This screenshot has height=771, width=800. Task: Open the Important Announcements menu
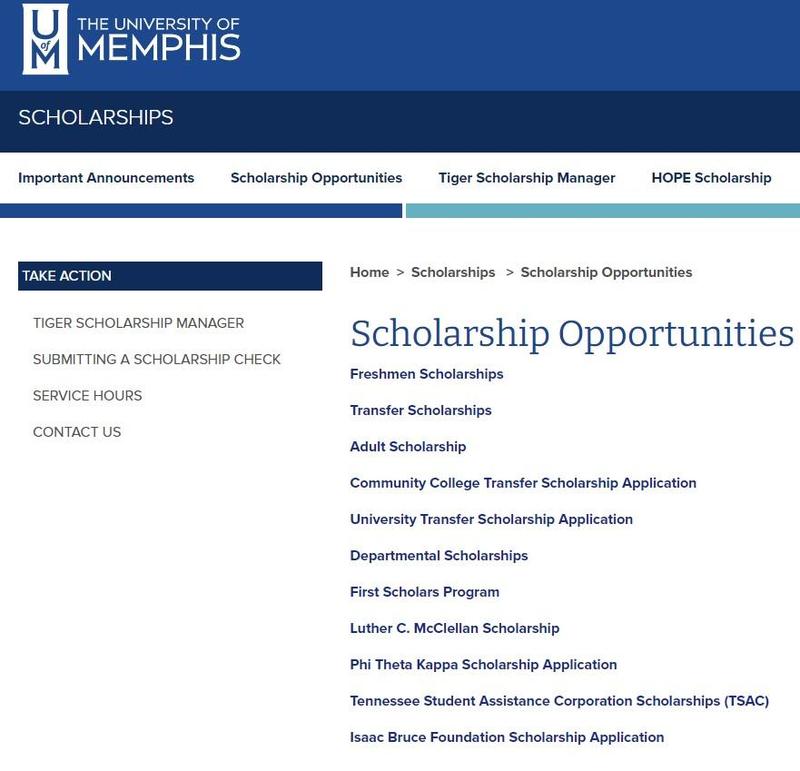(106, 178)
